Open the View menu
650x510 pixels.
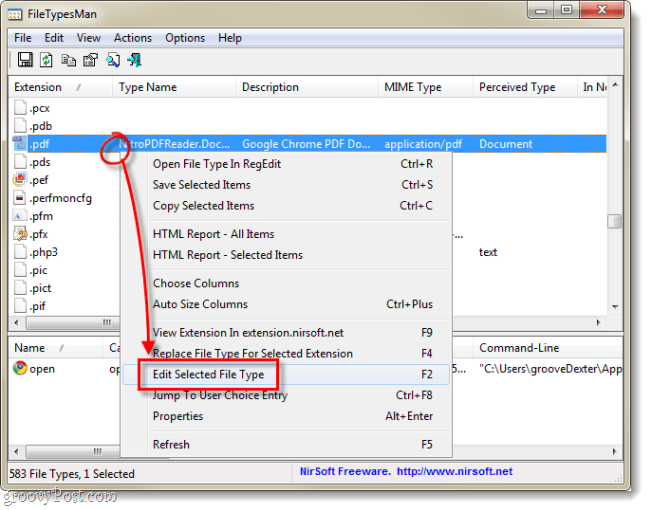point(88,38)
